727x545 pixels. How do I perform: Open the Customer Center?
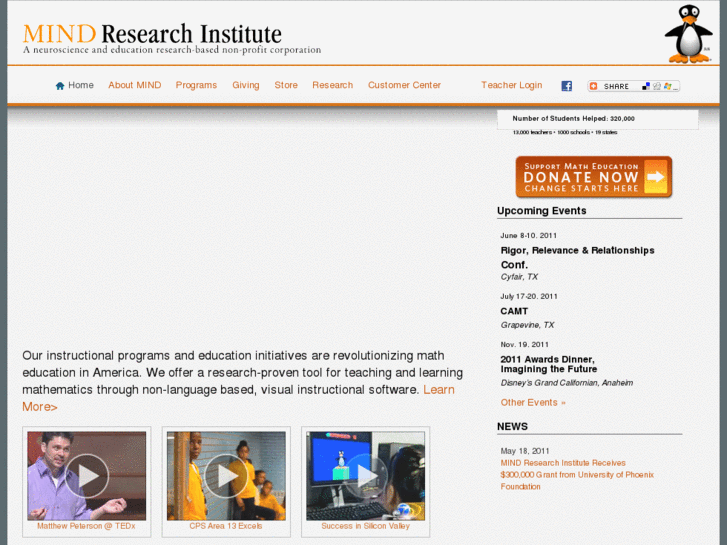pos(404,85)
